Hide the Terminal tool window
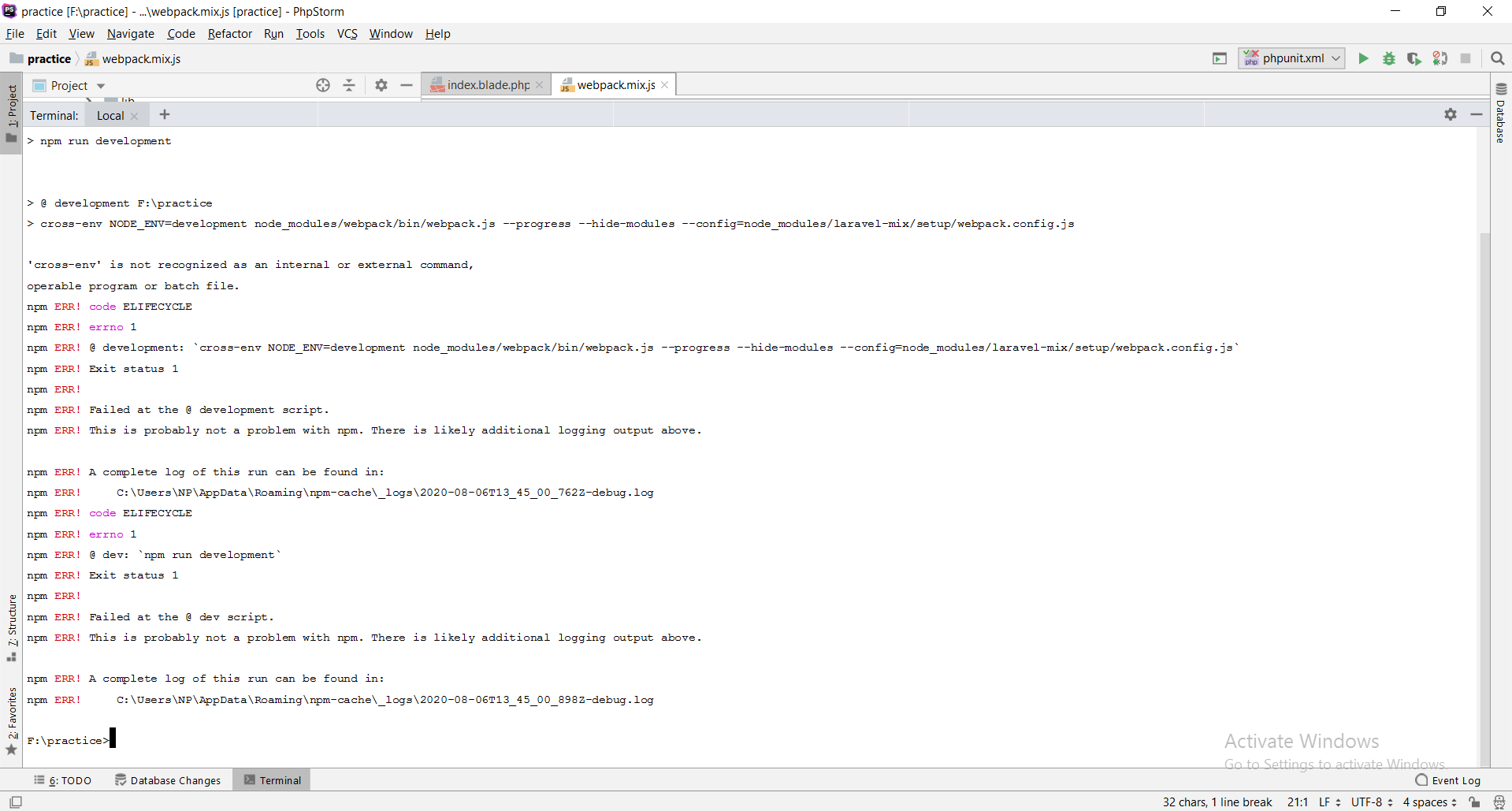The width and height of the screenshot is (1512, 811). coord(1477,114)
